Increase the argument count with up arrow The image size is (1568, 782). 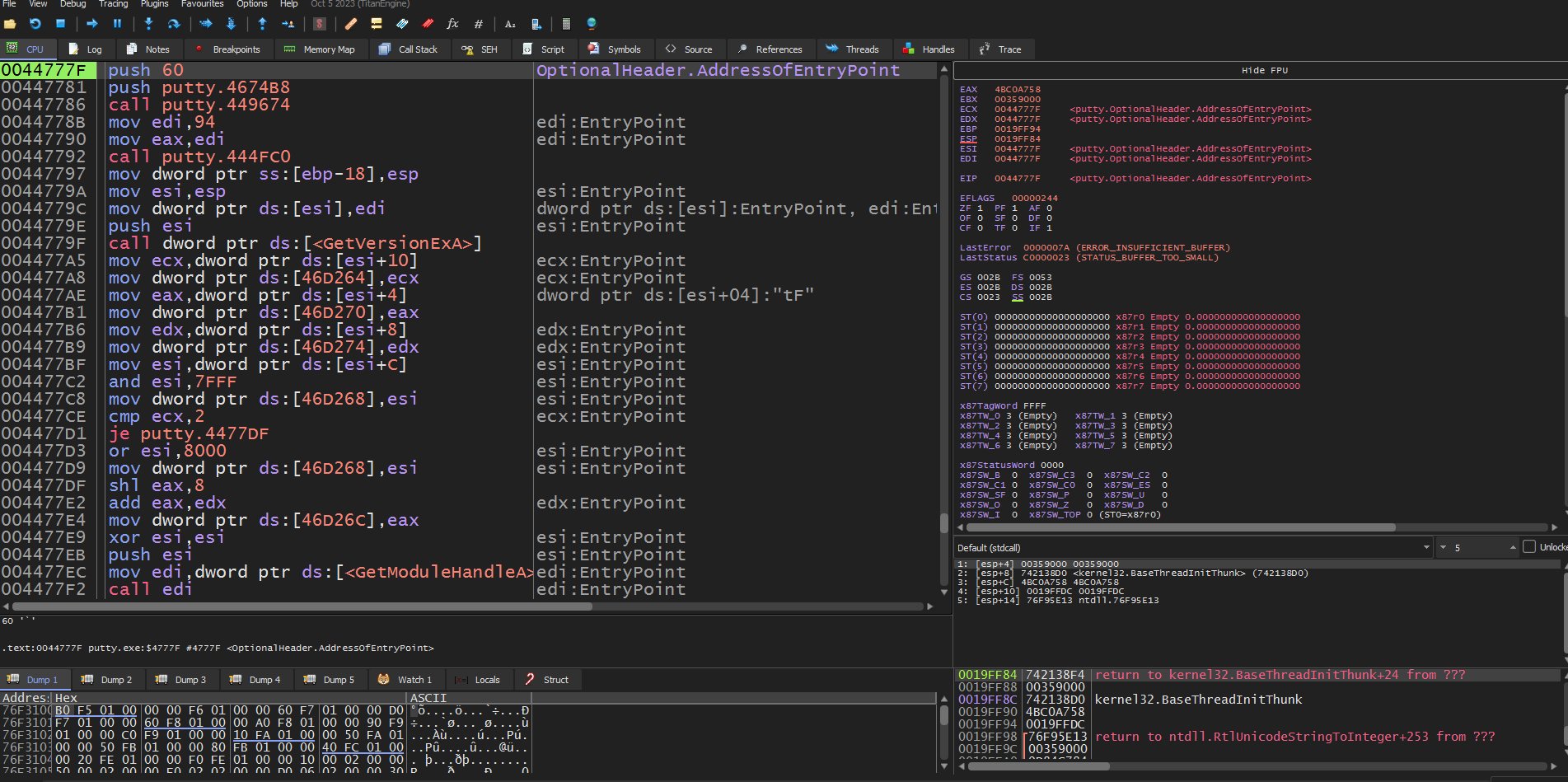click(1513, 546)
